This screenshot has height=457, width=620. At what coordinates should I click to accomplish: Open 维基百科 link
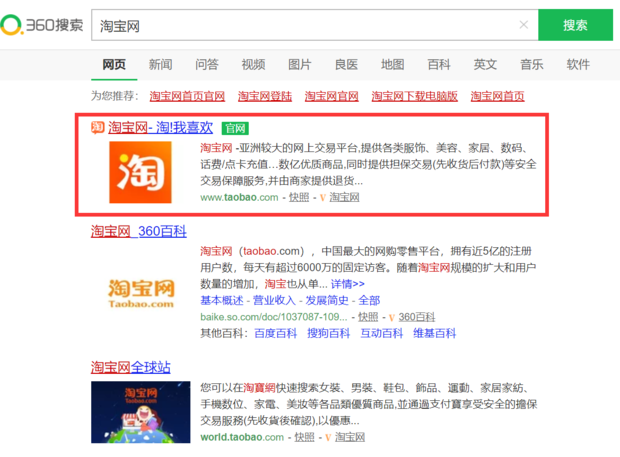coord(435,333)
